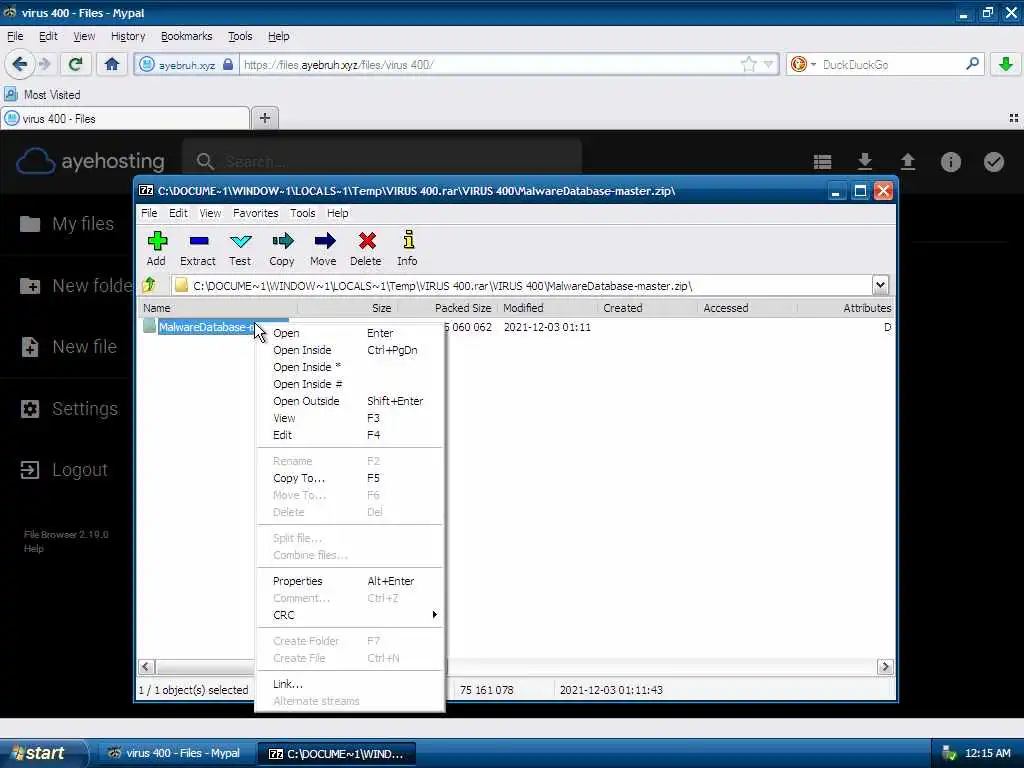The image size is (1024, 768).
Task: Click Logout in ayehosting sidebar
Action: point(63,470)
